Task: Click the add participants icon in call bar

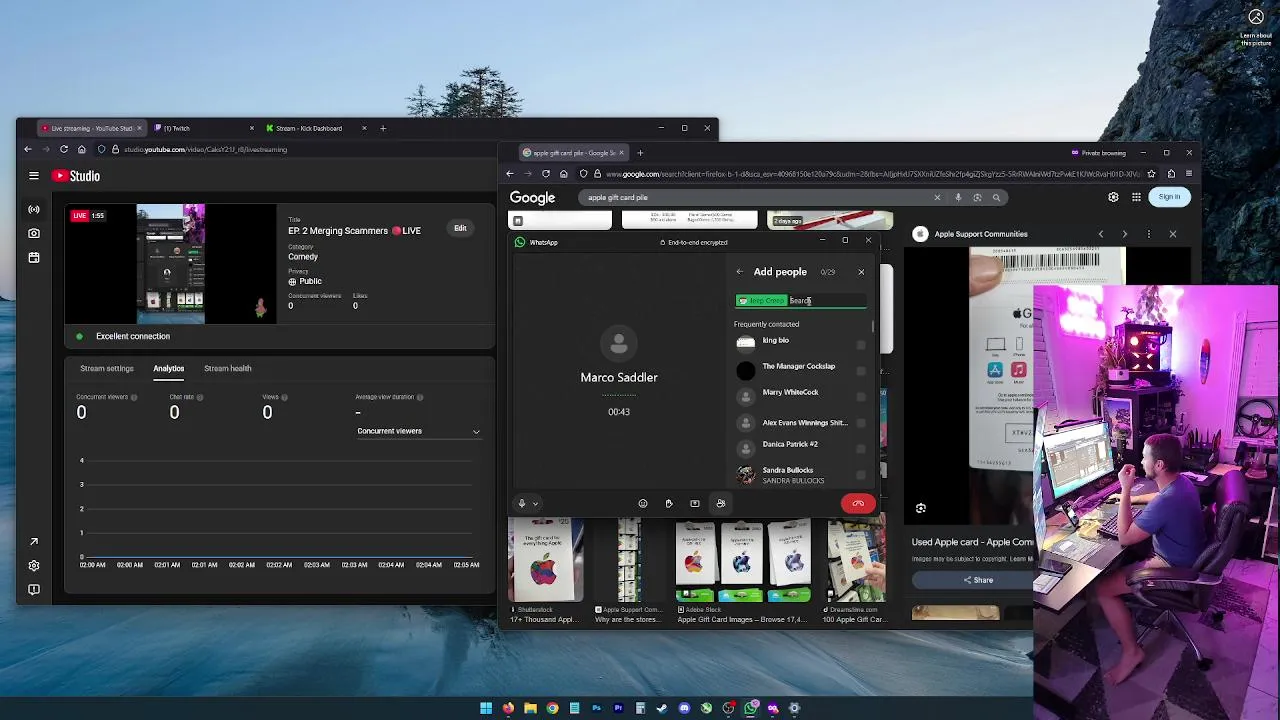Action: (721, 504)
